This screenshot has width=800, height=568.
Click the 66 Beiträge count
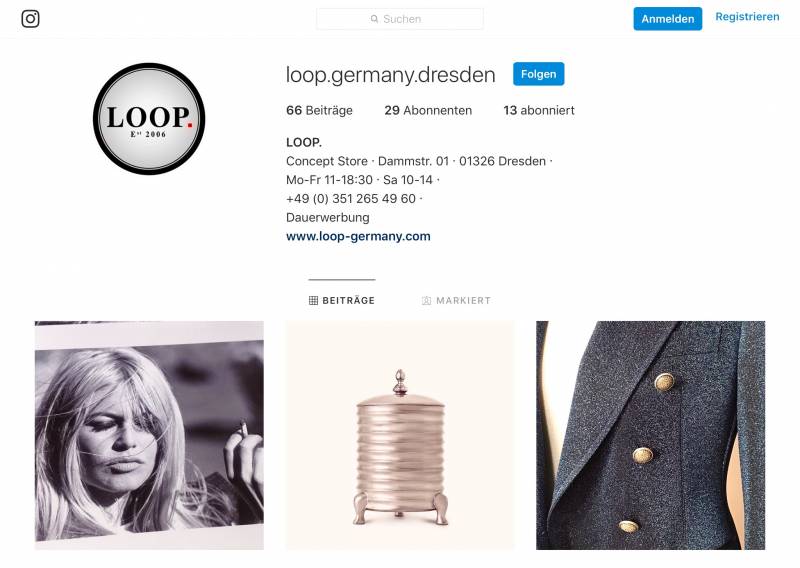[319, 110]
